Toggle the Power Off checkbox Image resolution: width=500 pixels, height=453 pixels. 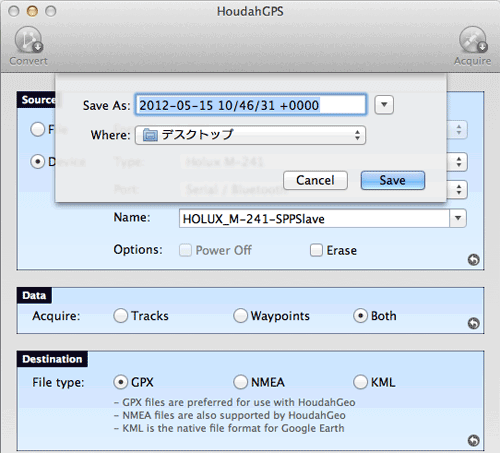tap(185, 250)
